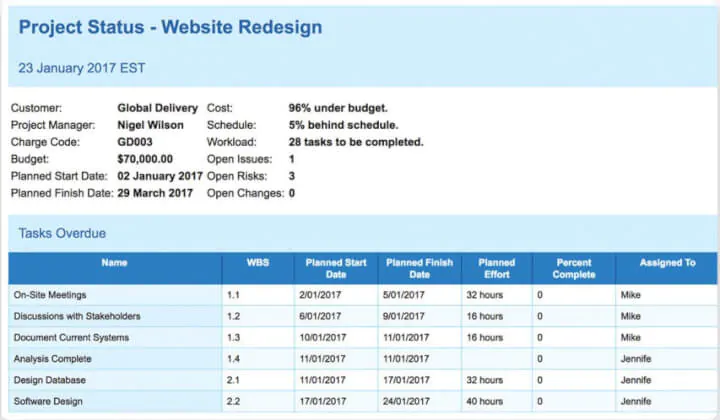Select project manager name Nigel Wilson
This screenshot has width=720, height=420.
(x=151, y=125)
